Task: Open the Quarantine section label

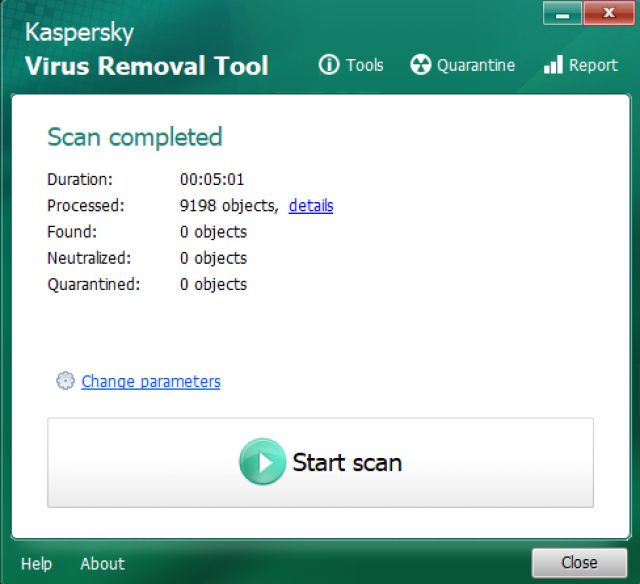Action: (476, 65)
